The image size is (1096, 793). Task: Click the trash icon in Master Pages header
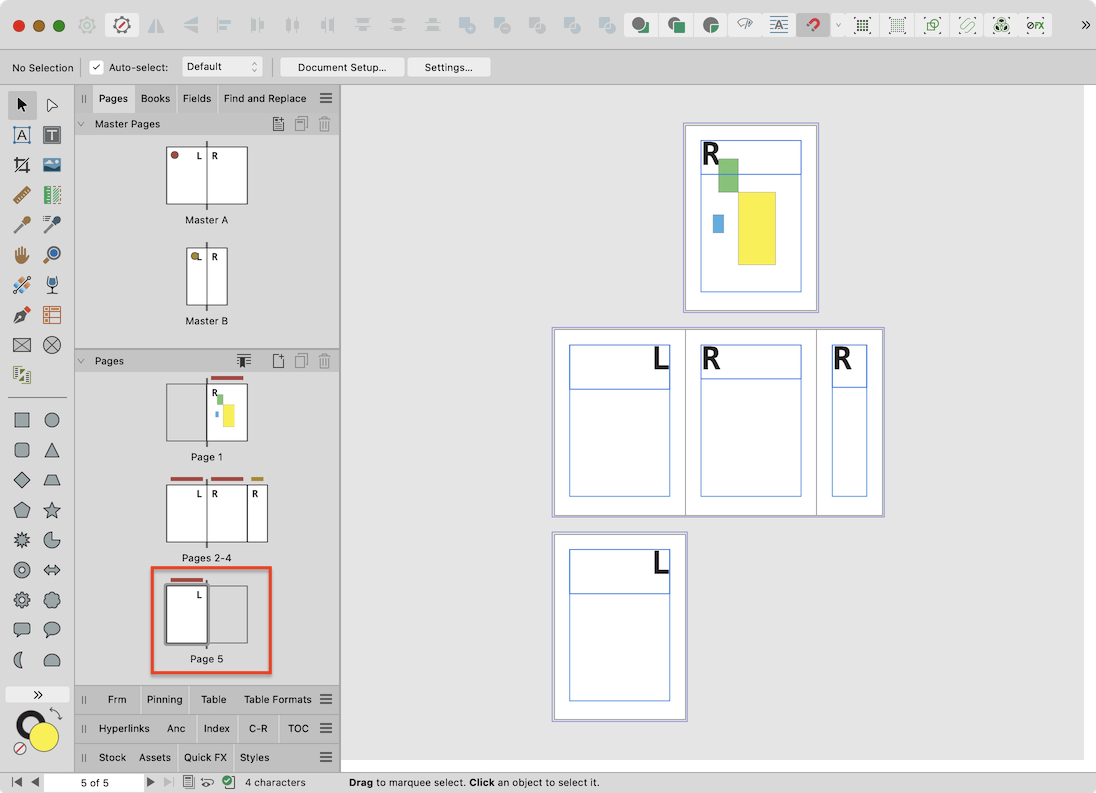pyautogui.click(x=324, y=123)
